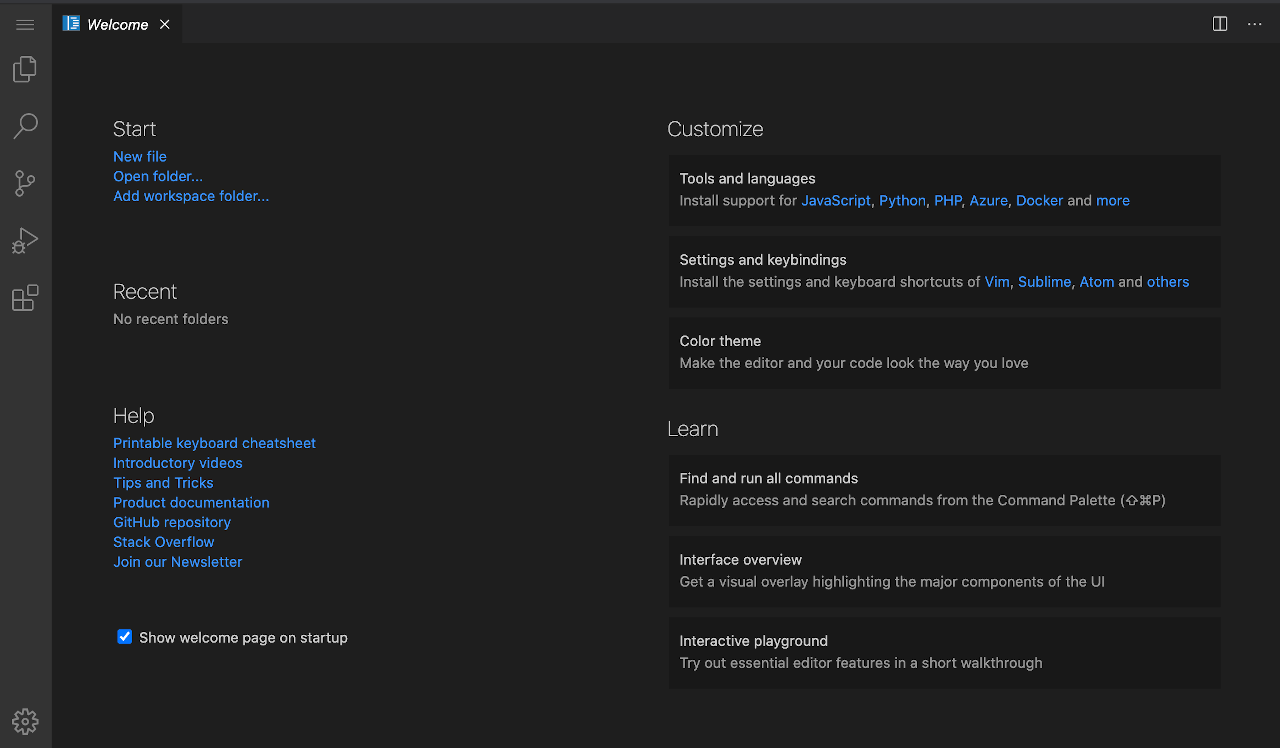Open the Run and Debug view
Image resolution: width=1280 pixels, height=748 pixels.
click(x=25, y=240)
